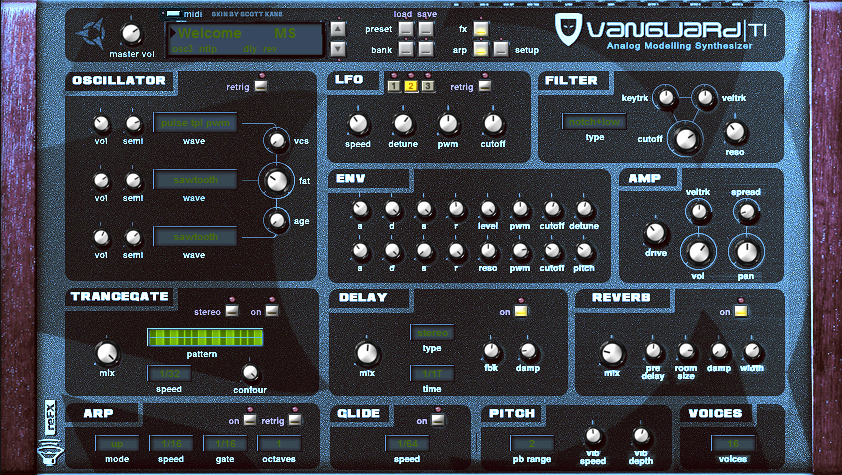The height and width of the screenshot is (475, 842).
Task: Click the bank load button
Action: tap(406, 49)
